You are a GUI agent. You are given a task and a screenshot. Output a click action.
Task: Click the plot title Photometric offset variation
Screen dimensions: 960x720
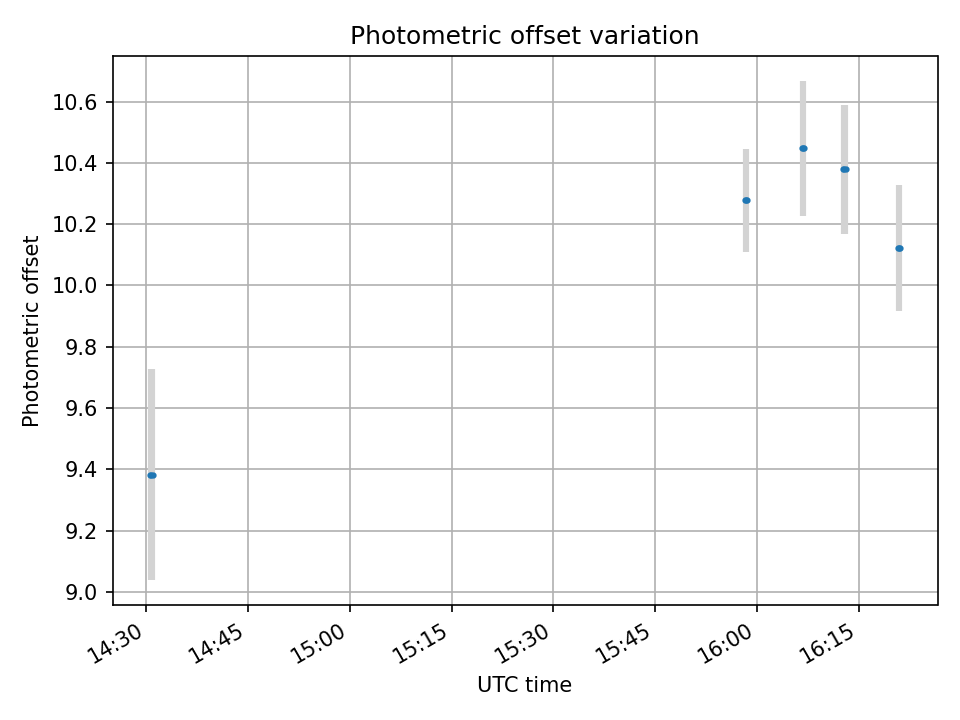(x=525, y=36)
